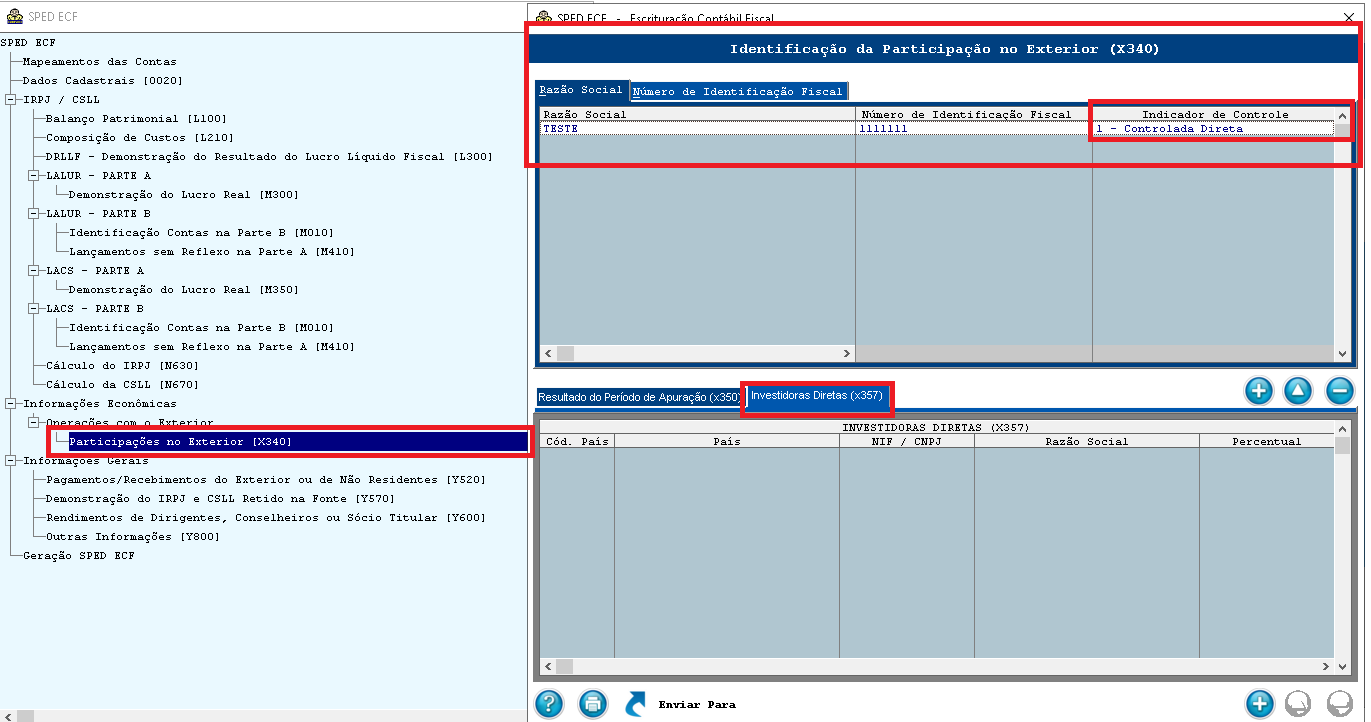1371x722 pixels.
Task: Open Lançamentos sem Reflexo [M410] under LACS Parte B
Action: pos(211,346)
